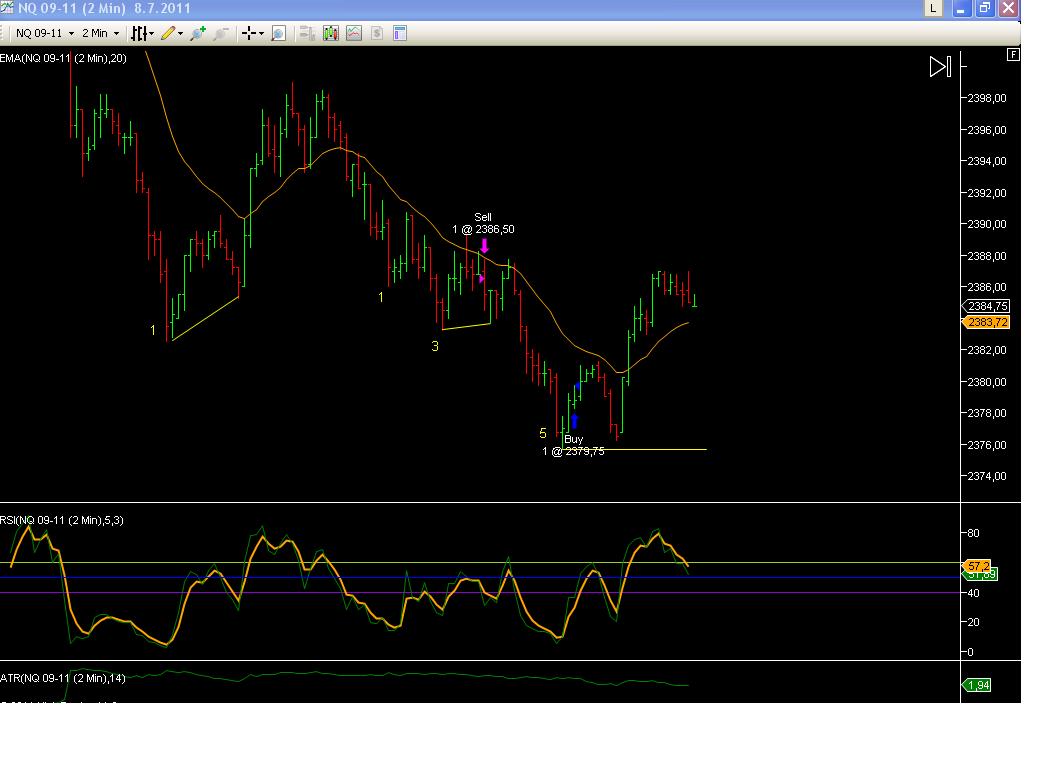Click the strategies dollar document icon
1048x784 pixels.
377,33
